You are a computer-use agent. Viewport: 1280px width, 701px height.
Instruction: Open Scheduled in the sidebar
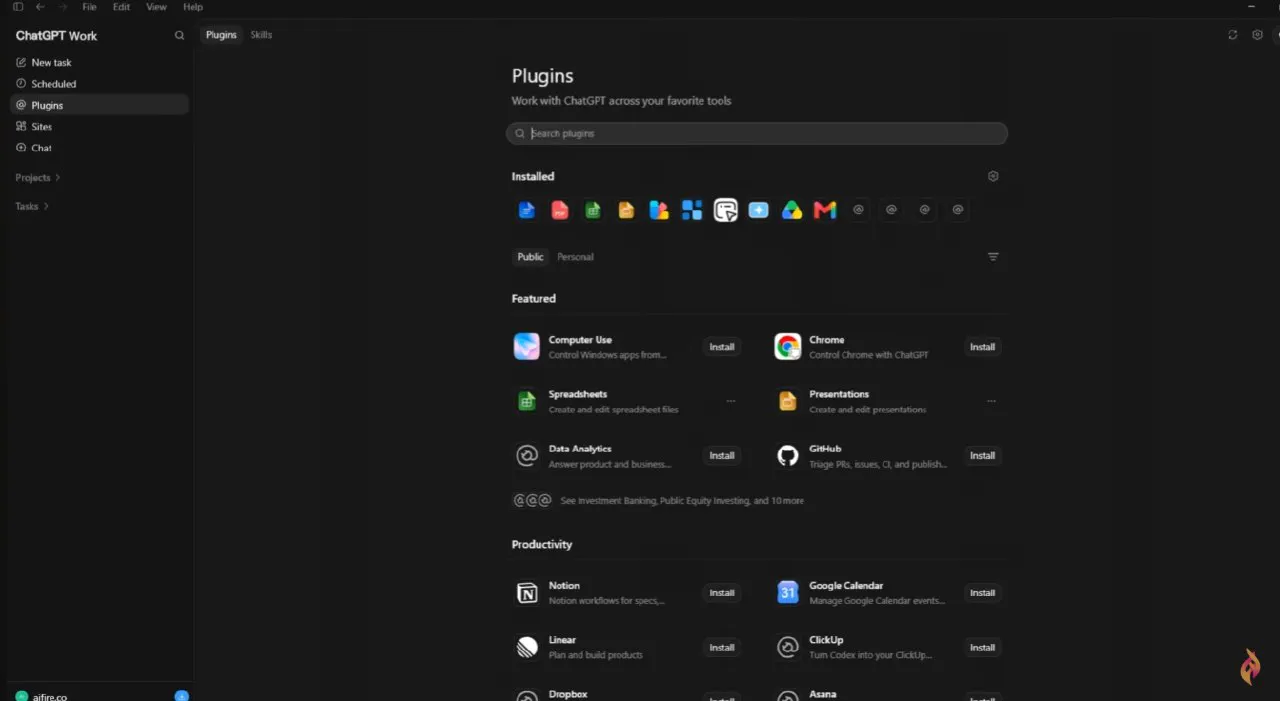pos(99,84)
